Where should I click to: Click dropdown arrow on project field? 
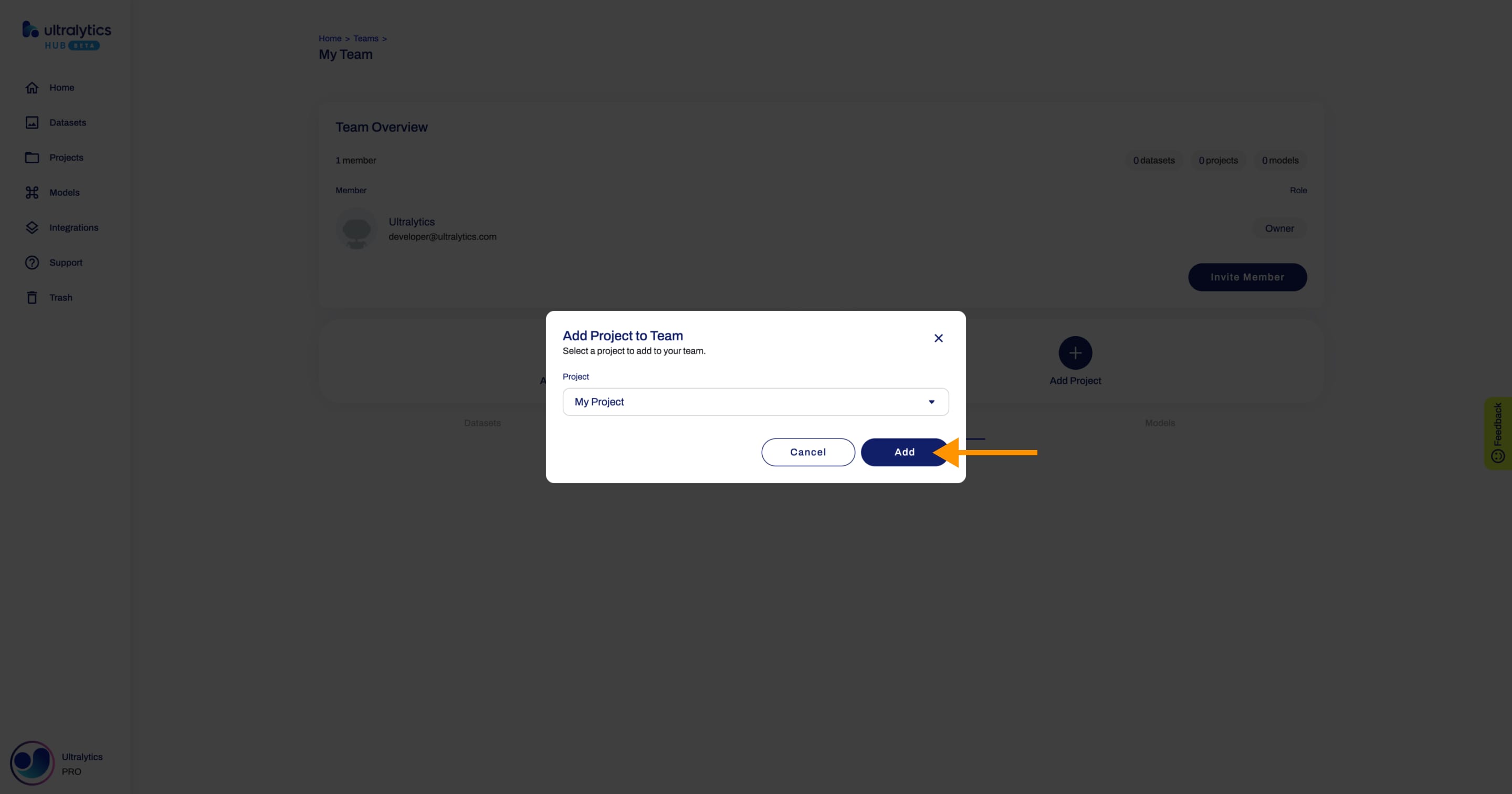pos(931,401)
